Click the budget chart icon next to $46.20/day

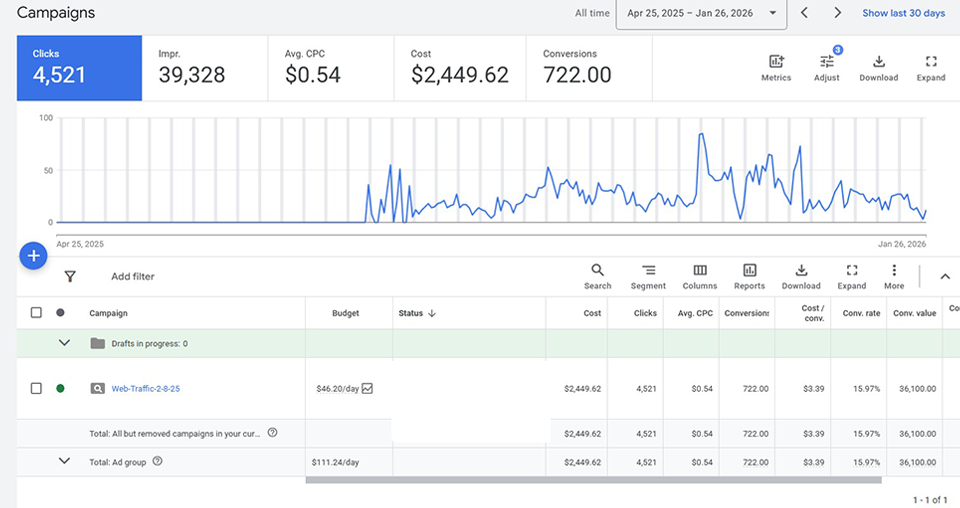click(367, 388)
